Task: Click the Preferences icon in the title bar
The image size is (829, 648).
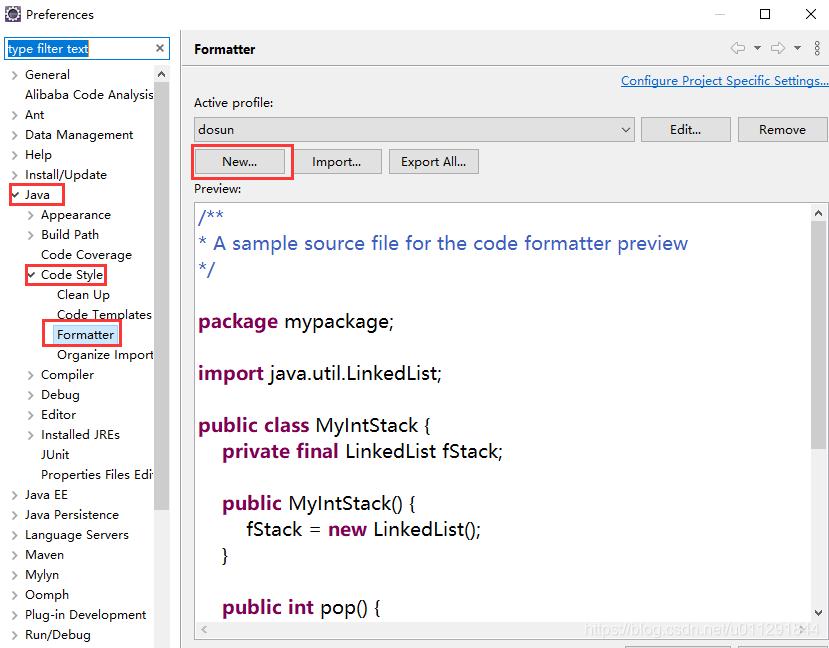Action: 14,14
